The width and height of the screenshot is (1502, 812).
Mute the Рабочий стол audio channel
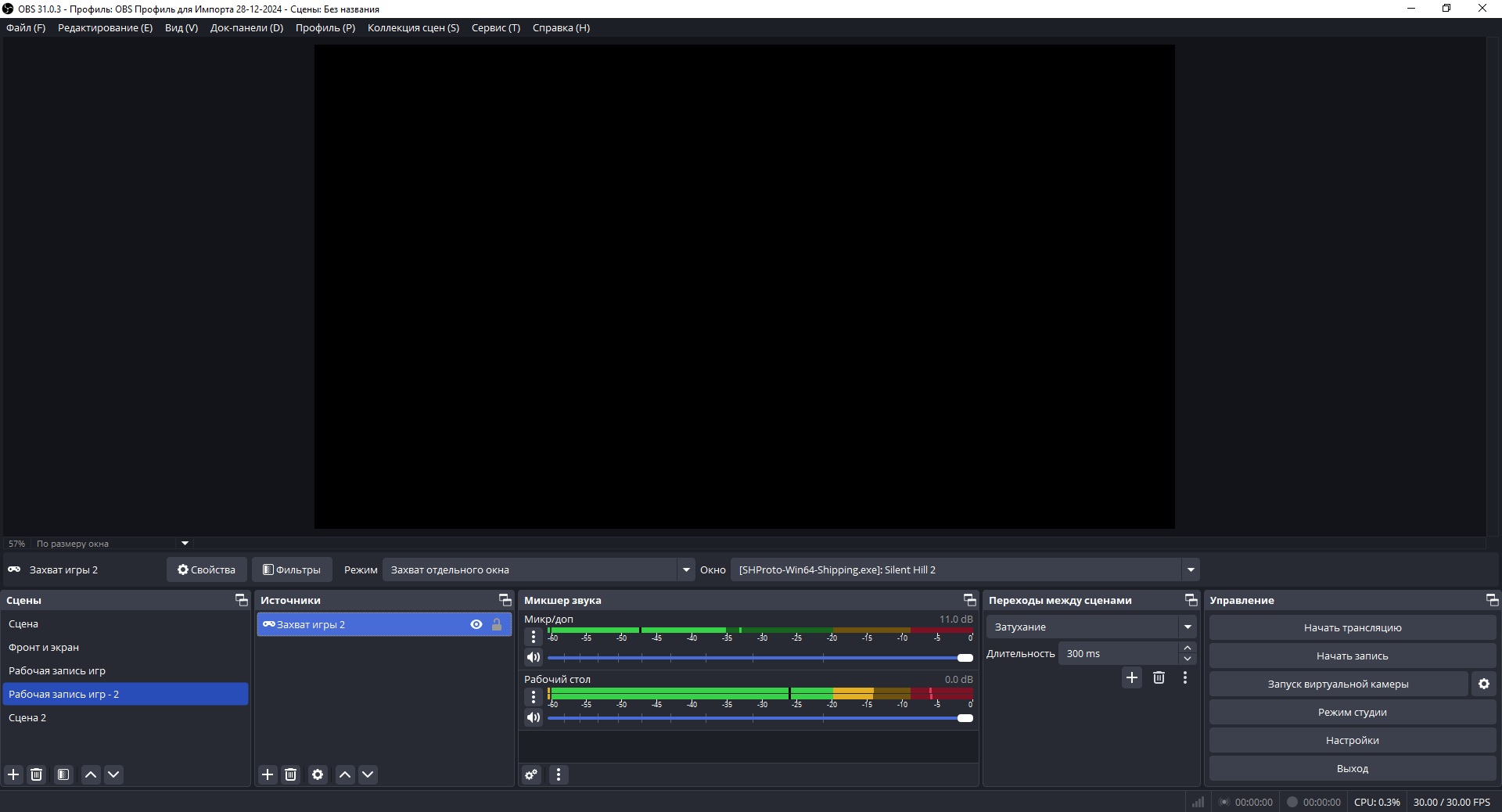tap(534, 717)
